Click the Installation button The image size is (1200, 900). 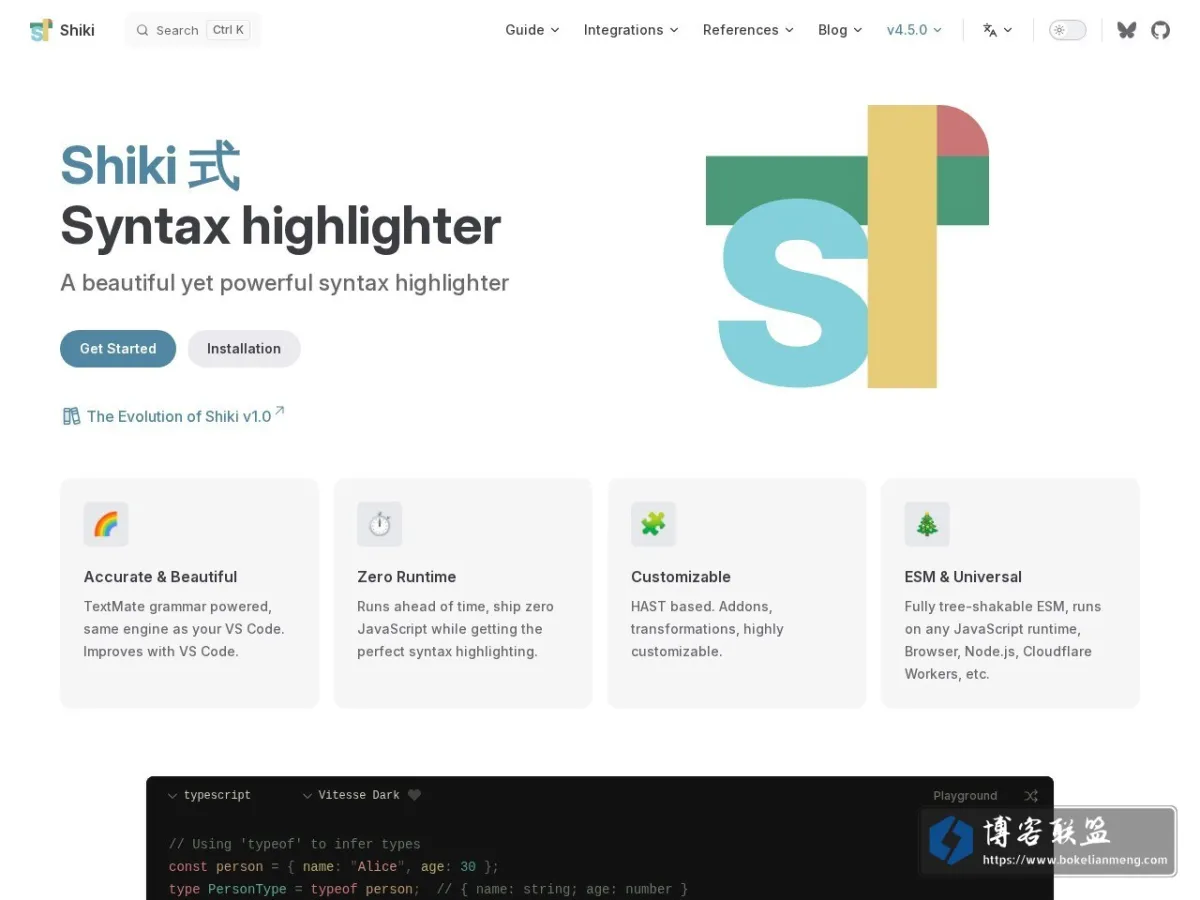pyautogui.click(x=244, y=349)
